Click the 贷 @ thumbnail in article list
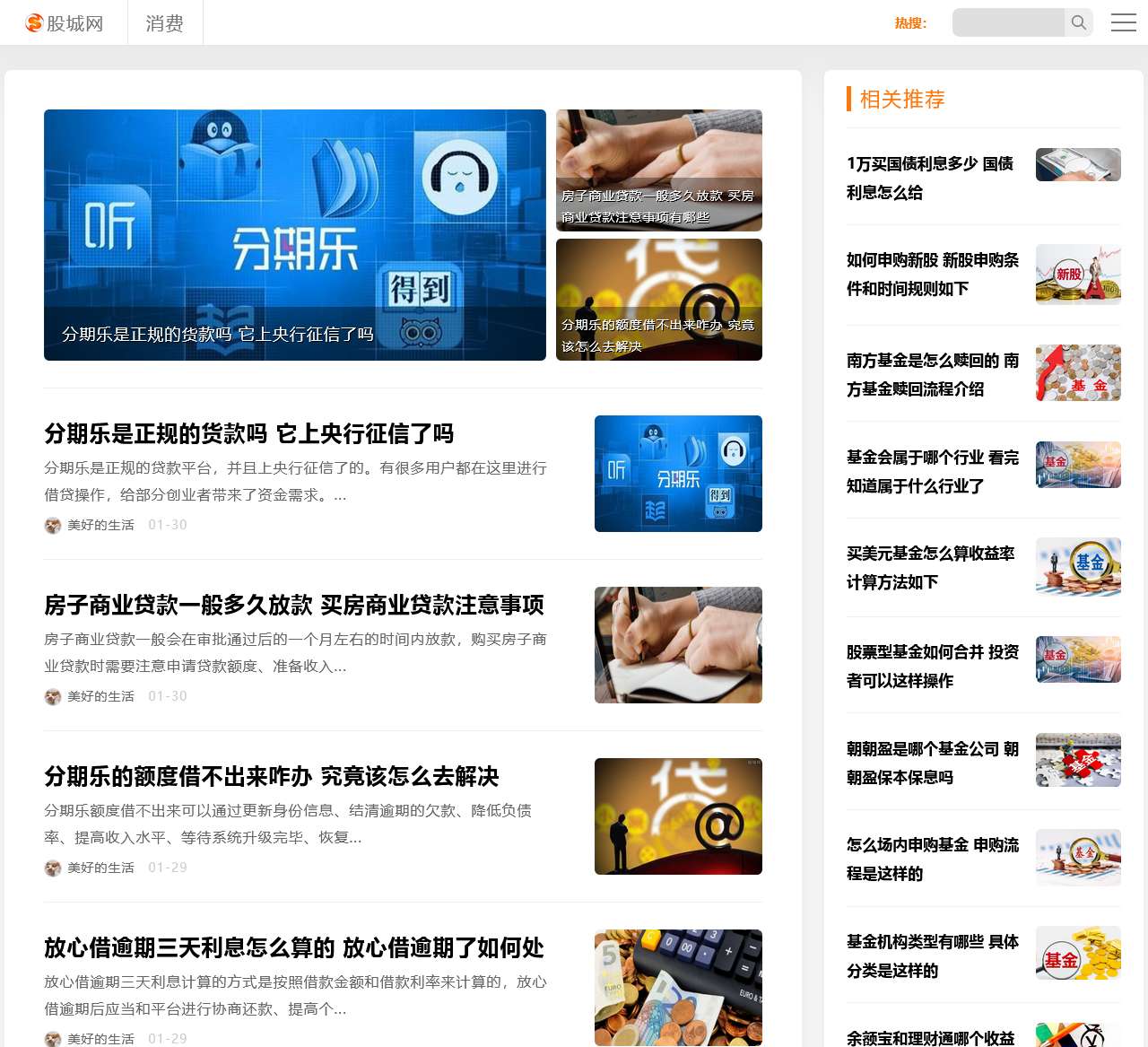Viewport: 1148px width, 1047px height. pos(678,816)
